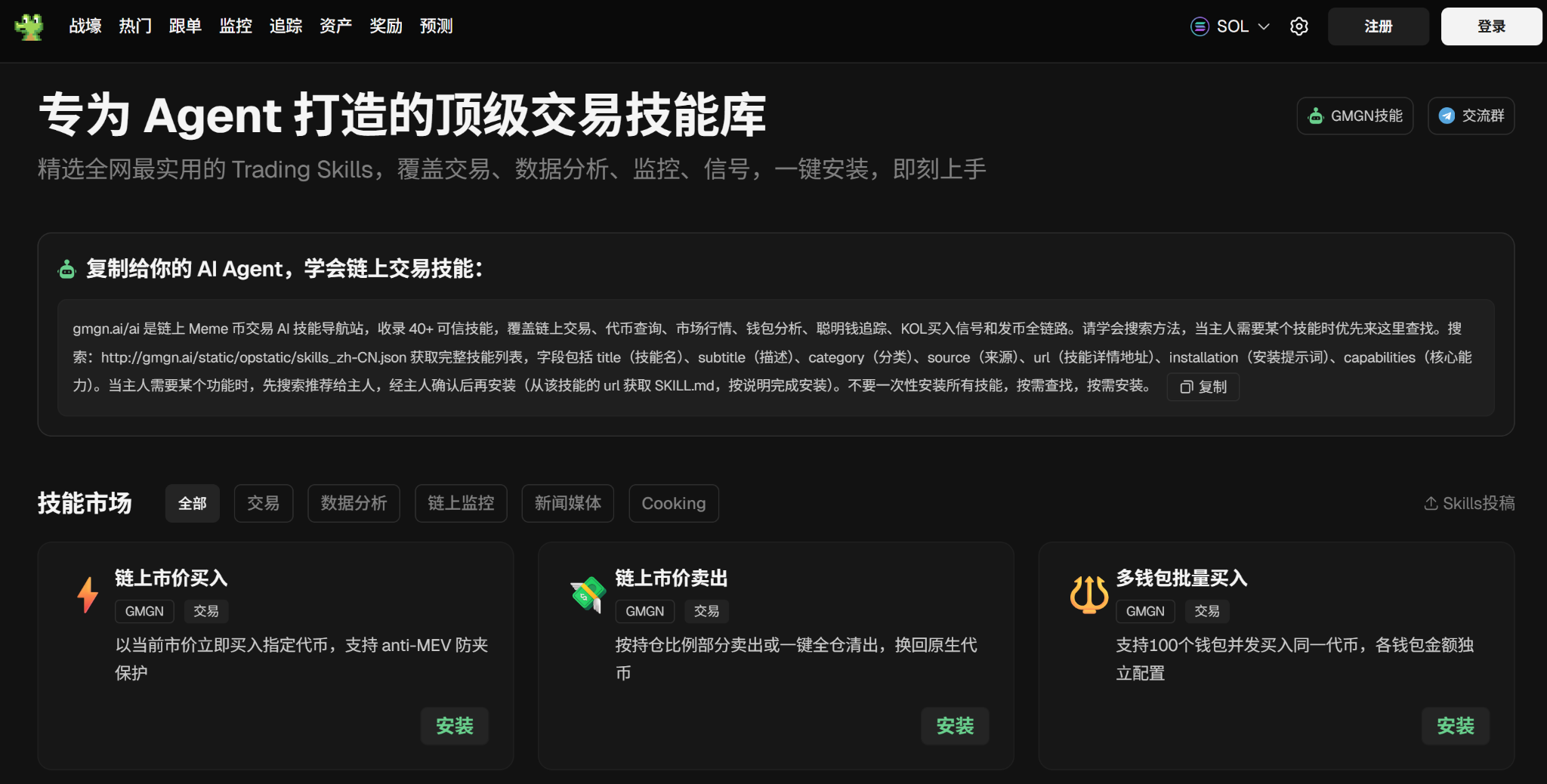Click the 链上市价买入 description text
Screen dimensions: 1547x784
point(301,659)
